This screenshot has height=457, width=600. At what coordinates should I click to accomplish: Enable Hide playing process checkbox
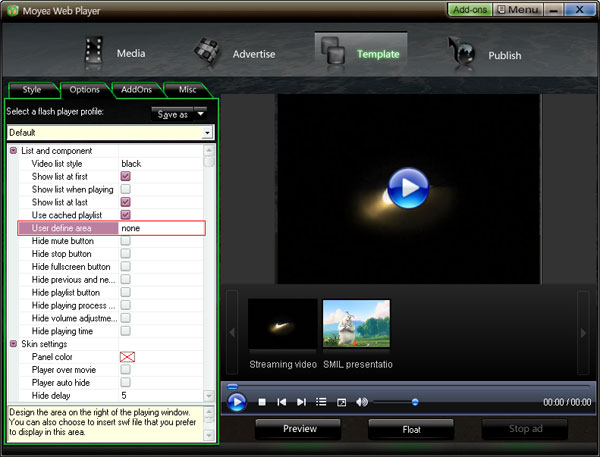point(126,305)
